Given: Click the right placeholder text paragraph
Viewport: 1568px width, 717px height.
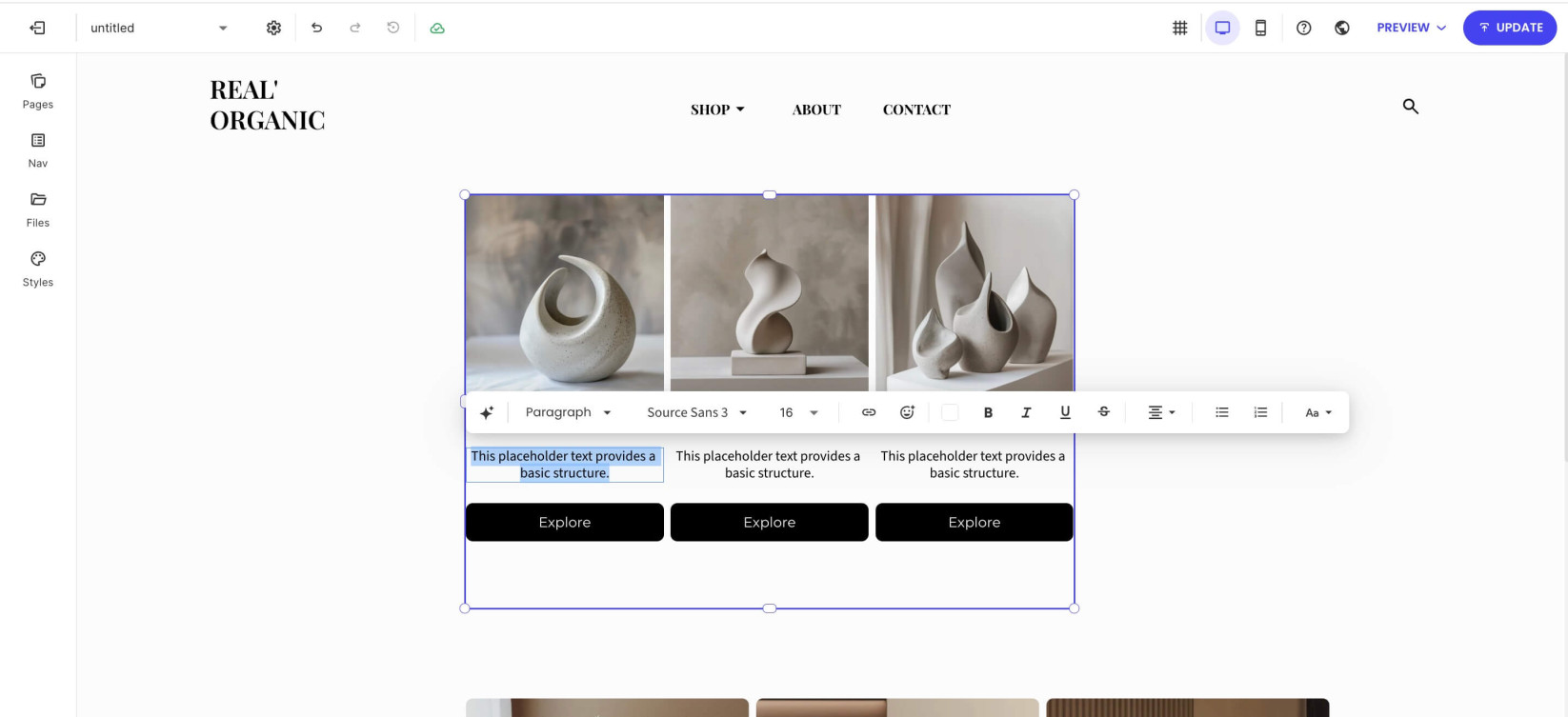Looking at the screenshot, I should point(974,465).
